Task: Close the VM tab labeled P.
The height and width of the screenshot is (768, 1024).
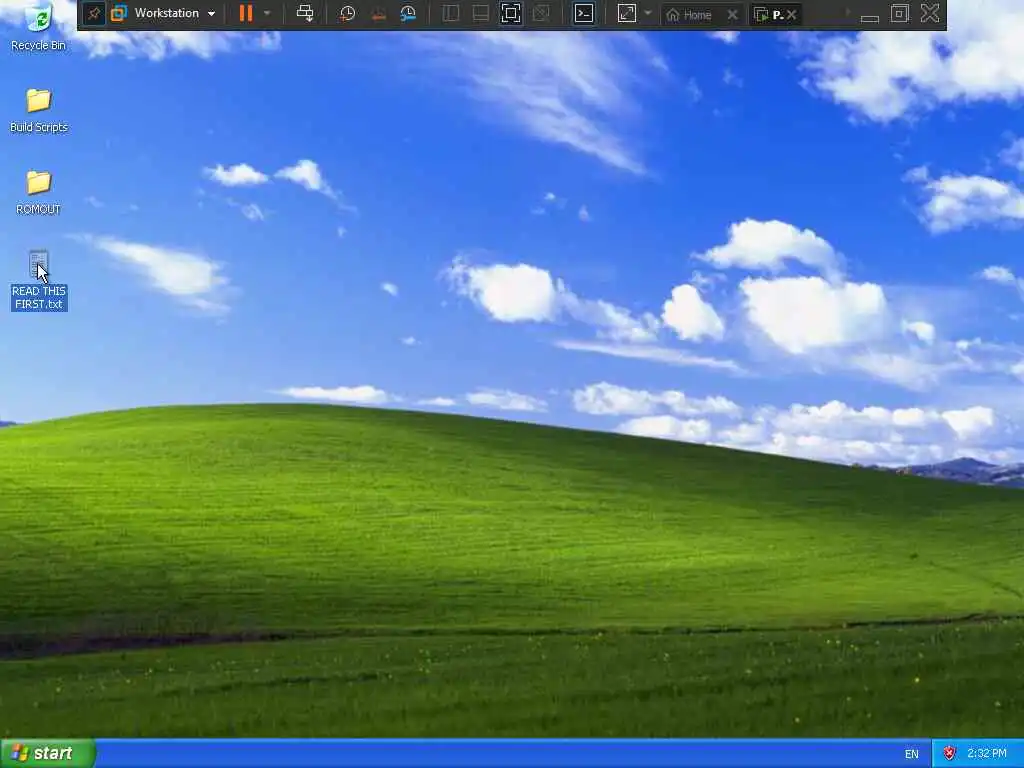Action: [x=792, y=14]
